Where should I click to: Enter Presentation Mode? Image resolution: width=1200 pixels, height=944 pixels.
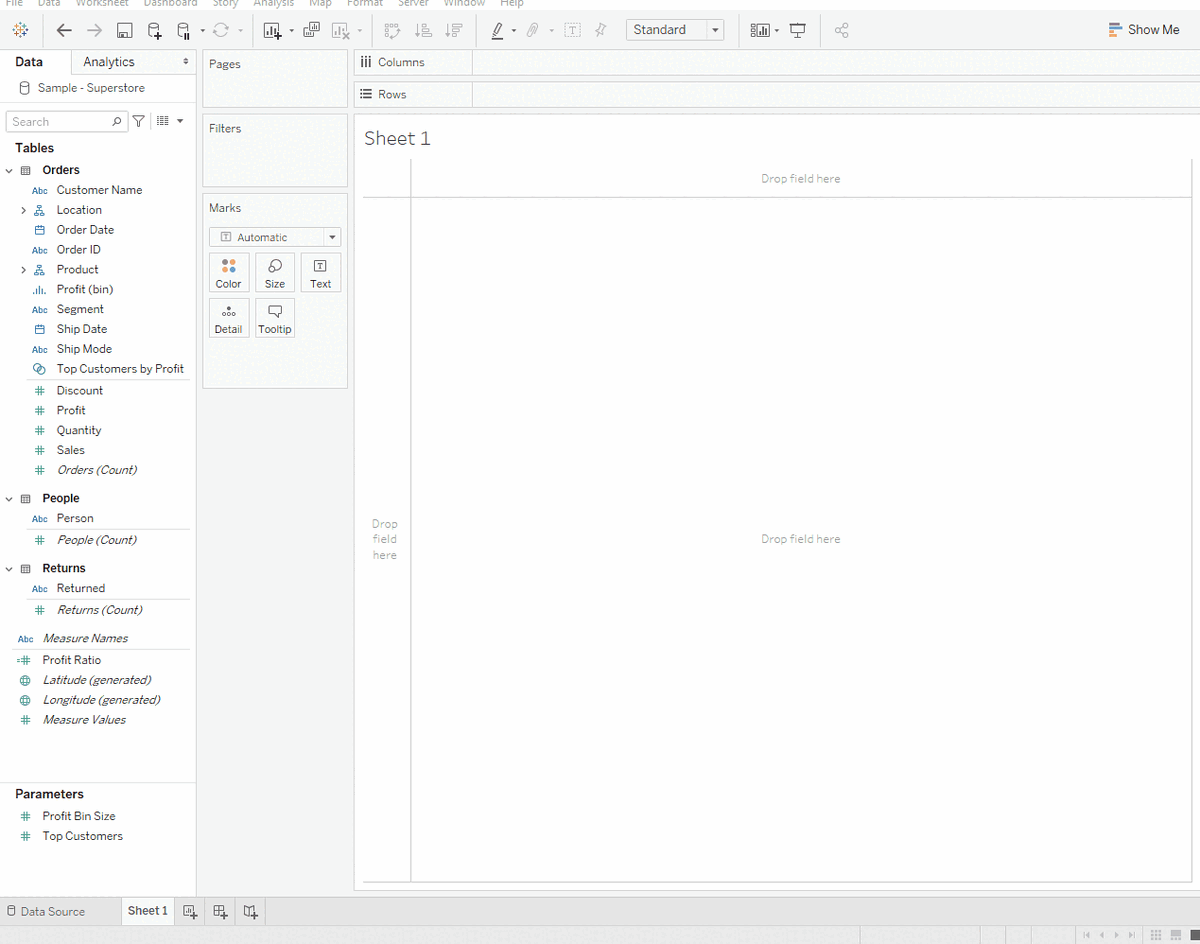pyautogui.click(x=798, y=30)
